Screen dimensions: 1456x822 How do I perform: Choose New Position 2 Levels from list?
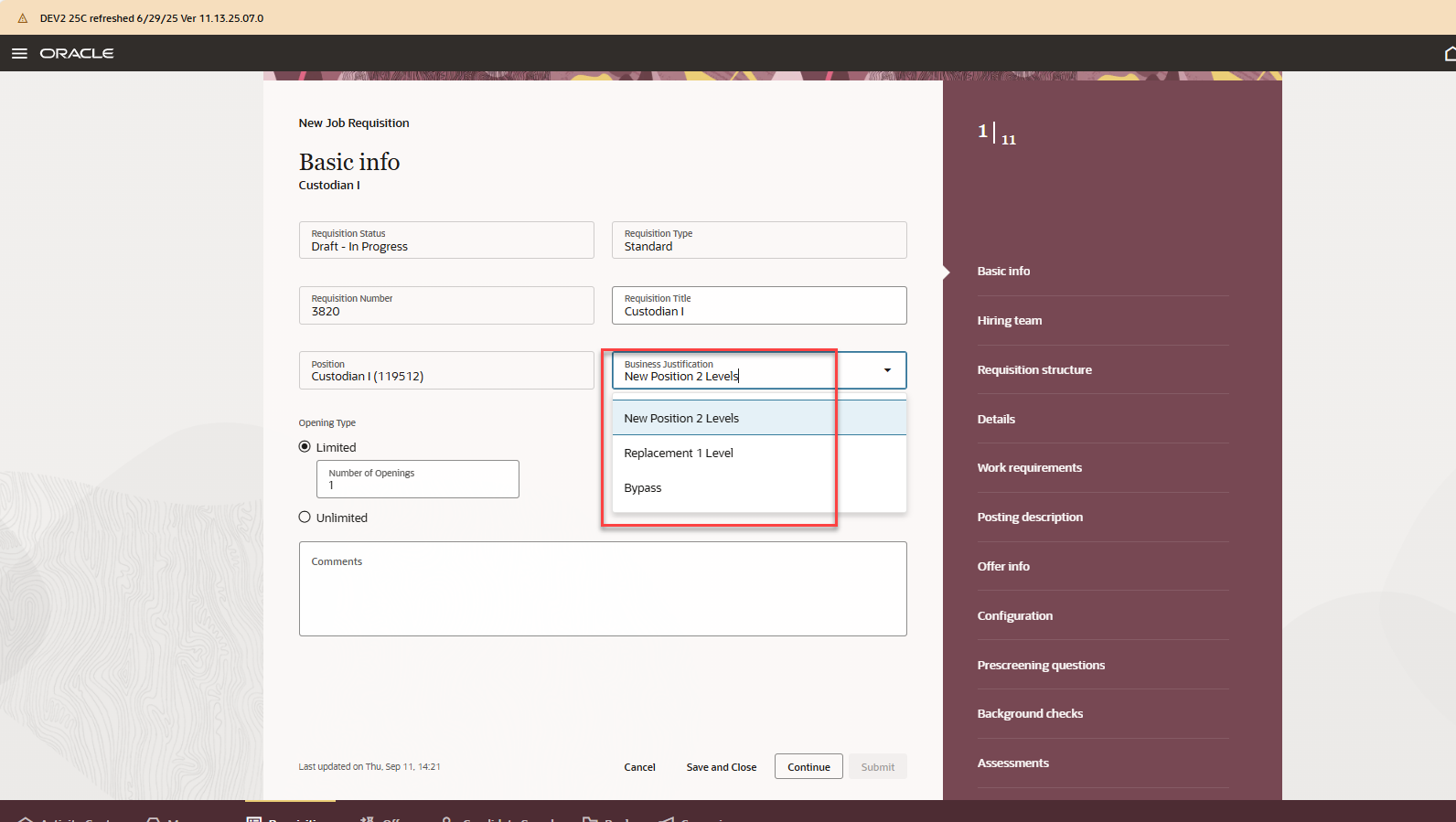[x=759, y=418]
